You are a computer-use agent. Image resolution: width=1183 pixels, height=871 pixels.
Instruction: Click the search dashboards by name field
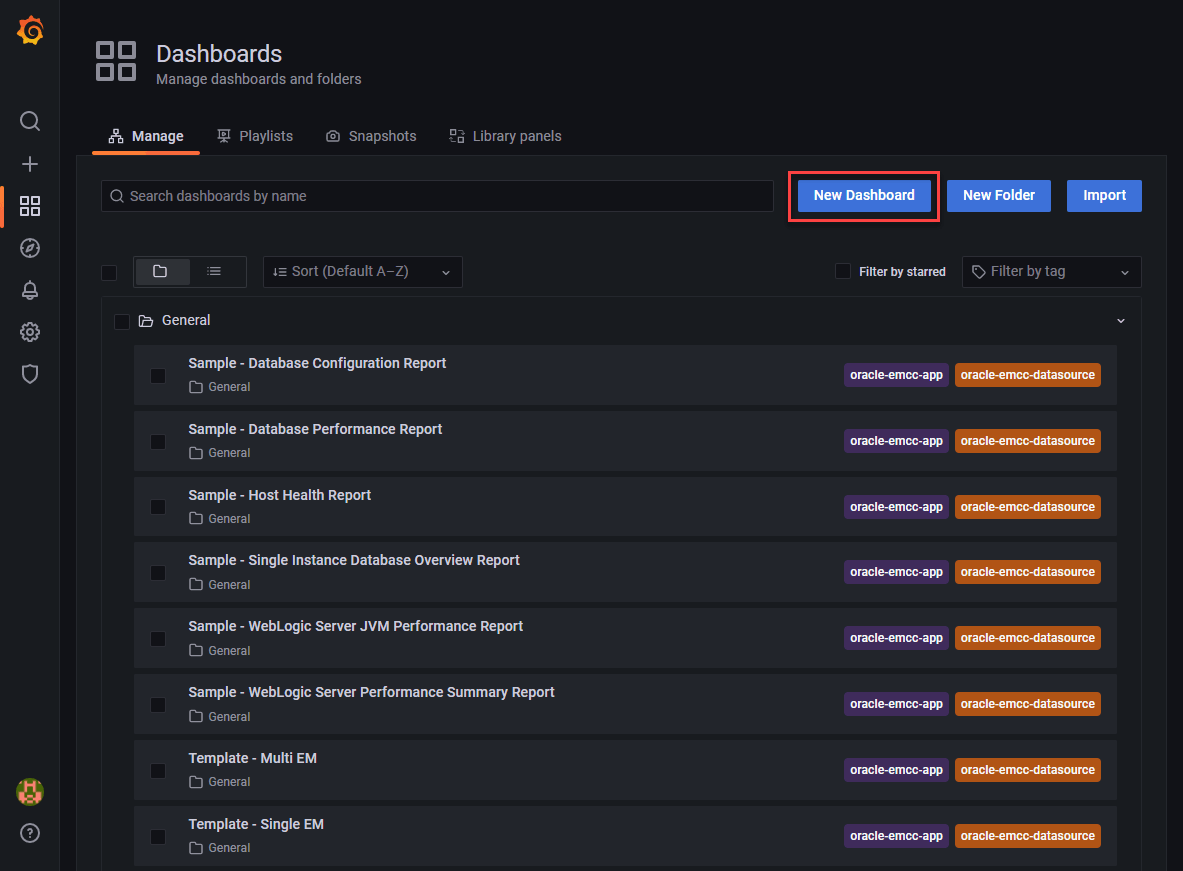click(437, 196)
